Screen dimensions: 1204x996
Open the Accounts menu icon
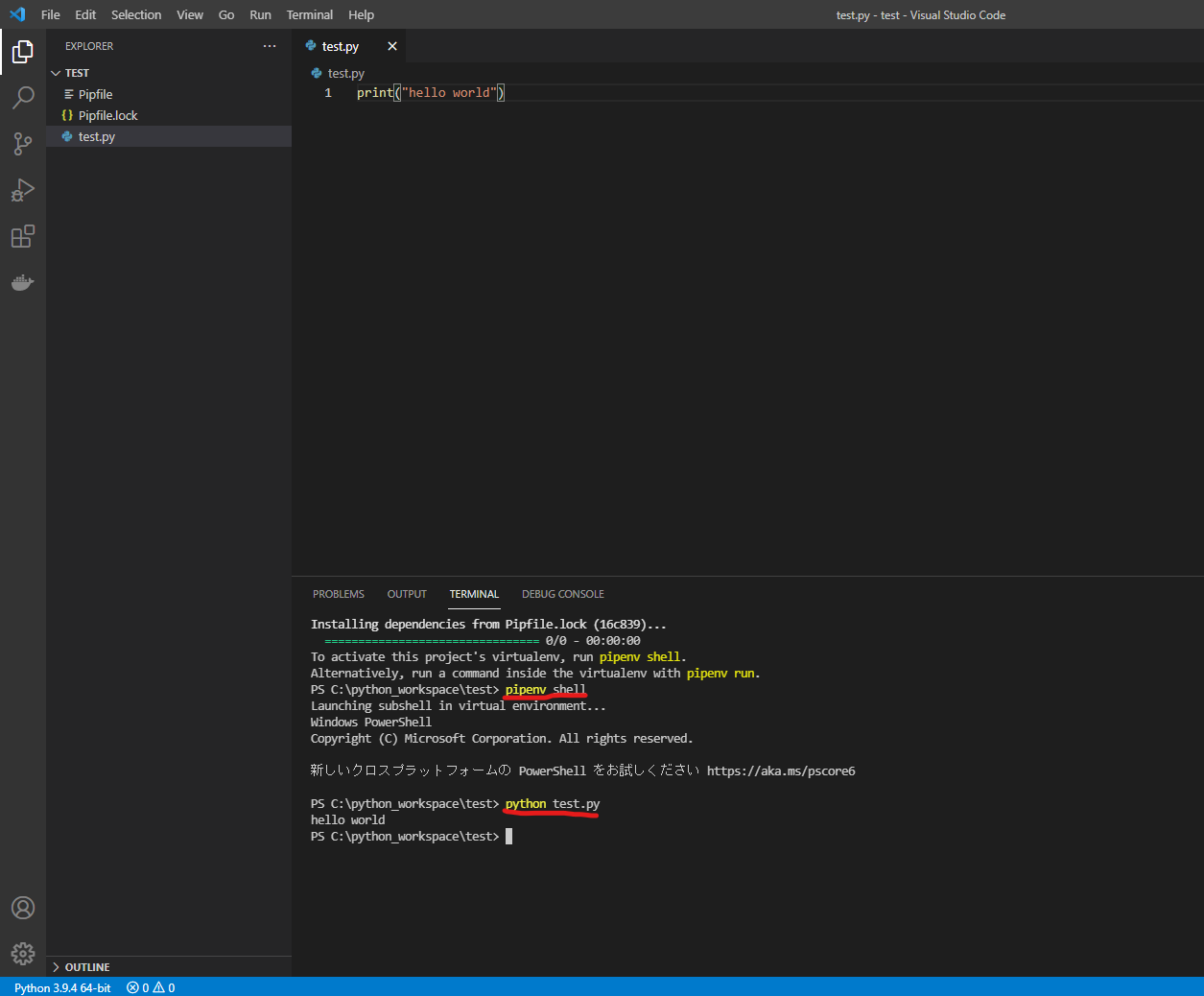click(23, 908)
